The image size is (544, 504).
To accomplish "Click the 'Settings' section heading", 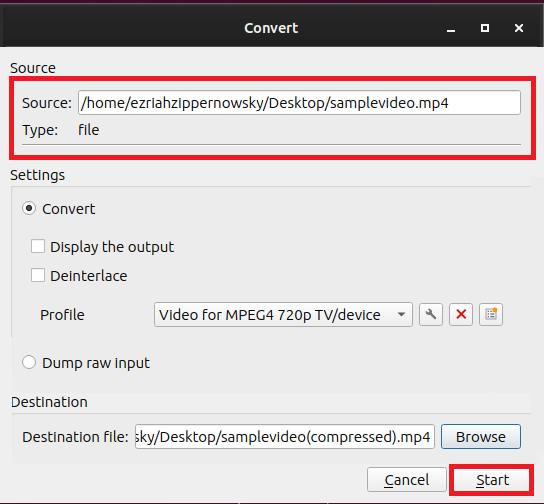I will pyautogui.click(x=37, y=175).
